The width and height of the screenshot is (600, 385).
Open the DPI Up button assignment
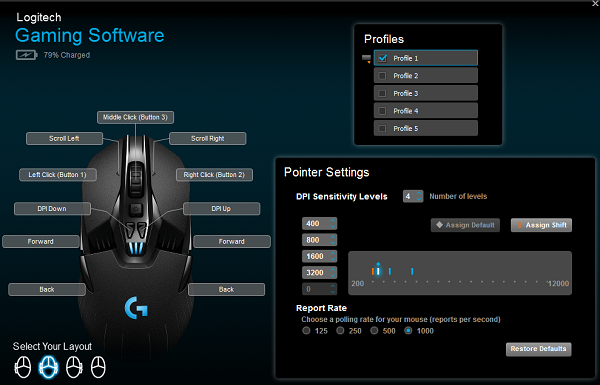(x=222, y=209)
